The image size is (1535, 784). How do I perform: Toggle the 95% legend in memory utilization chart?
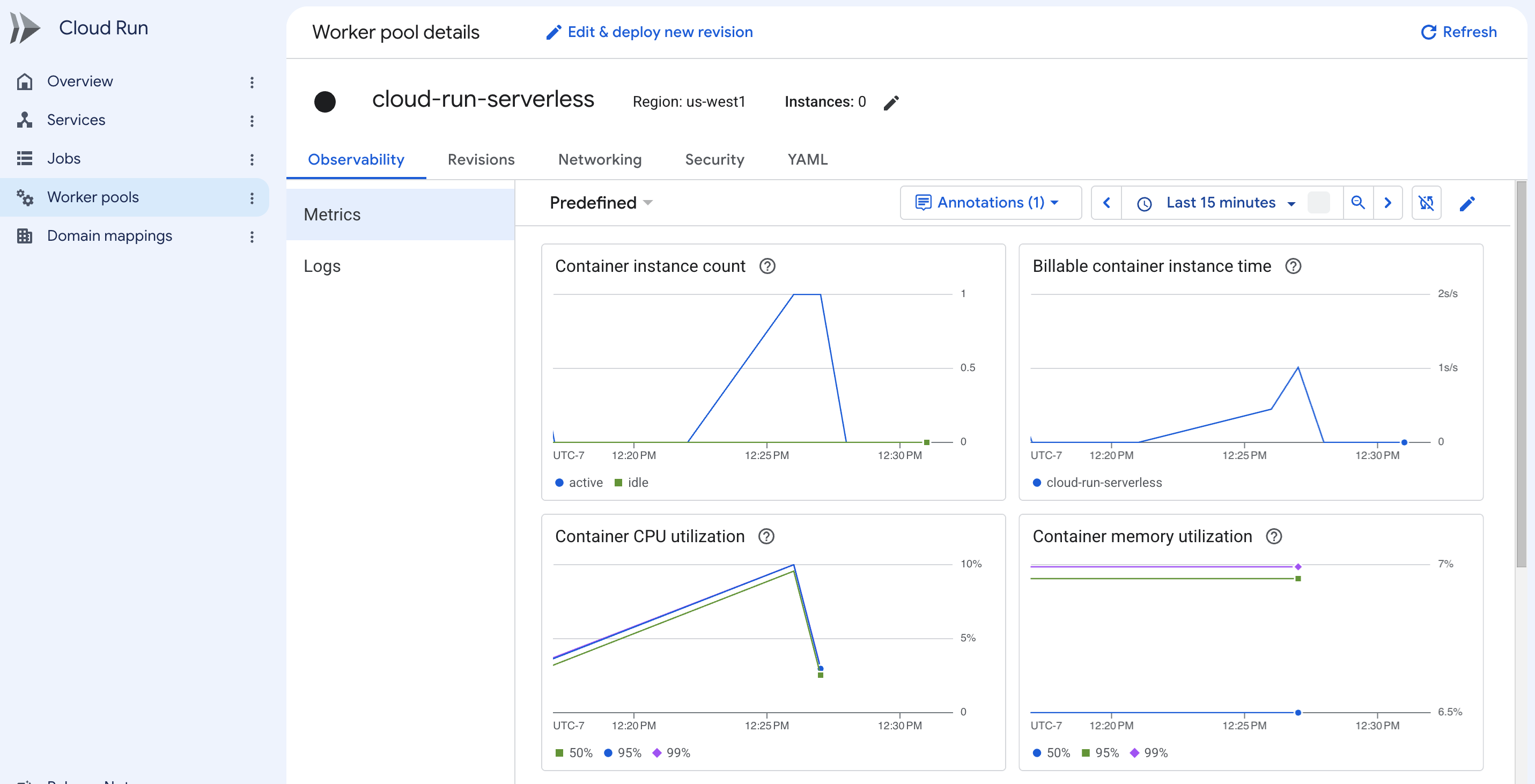[x=1101, y=752]
